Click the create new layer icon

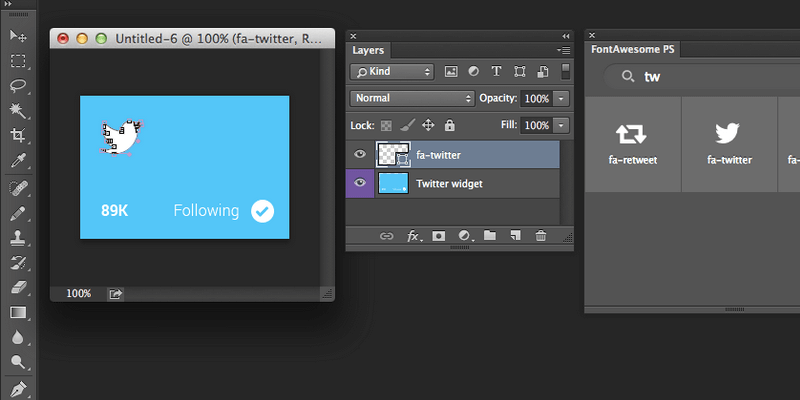point(515,236)
